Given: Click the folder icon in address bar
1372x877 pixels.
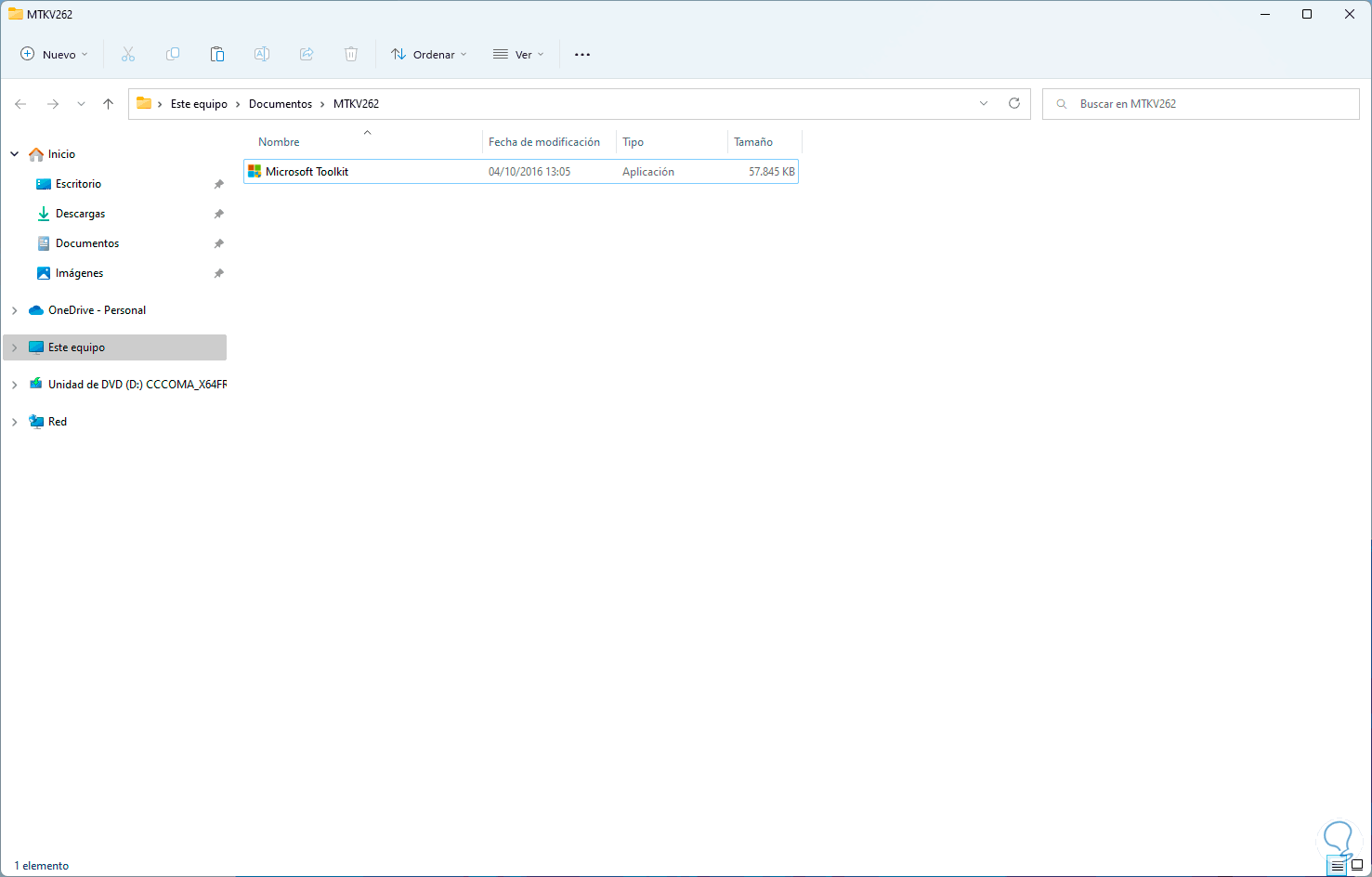Looking at the screenshot, I should click(x=144, y=103).
